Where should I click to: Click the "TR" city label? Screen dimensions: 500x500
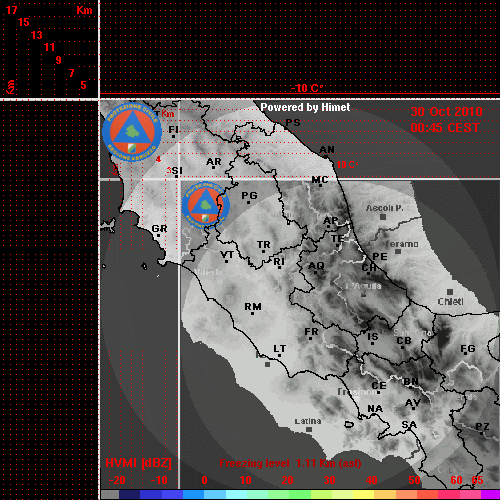point(264,245)
